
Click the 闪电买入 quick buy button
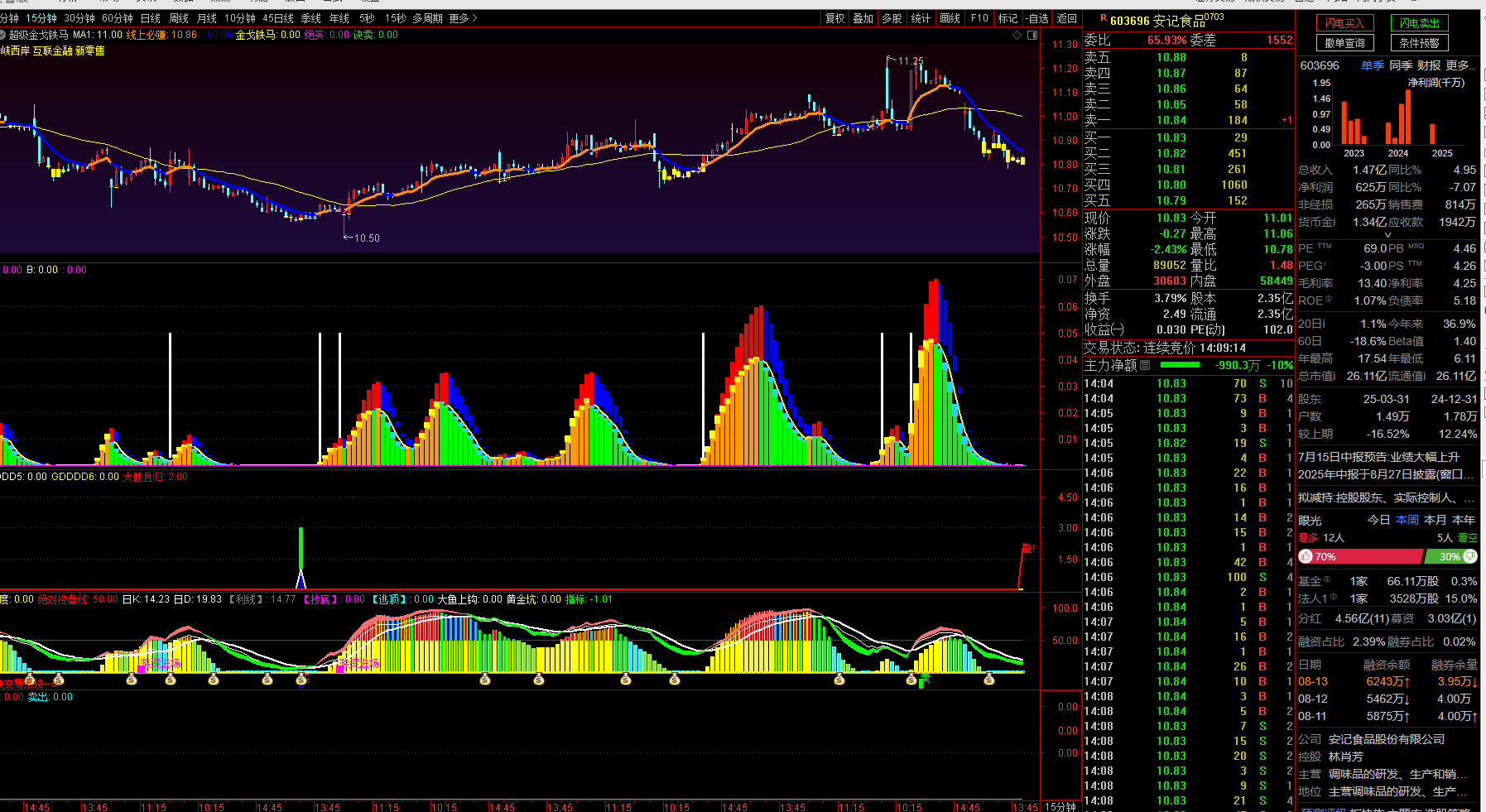(x=1345, y=23)
